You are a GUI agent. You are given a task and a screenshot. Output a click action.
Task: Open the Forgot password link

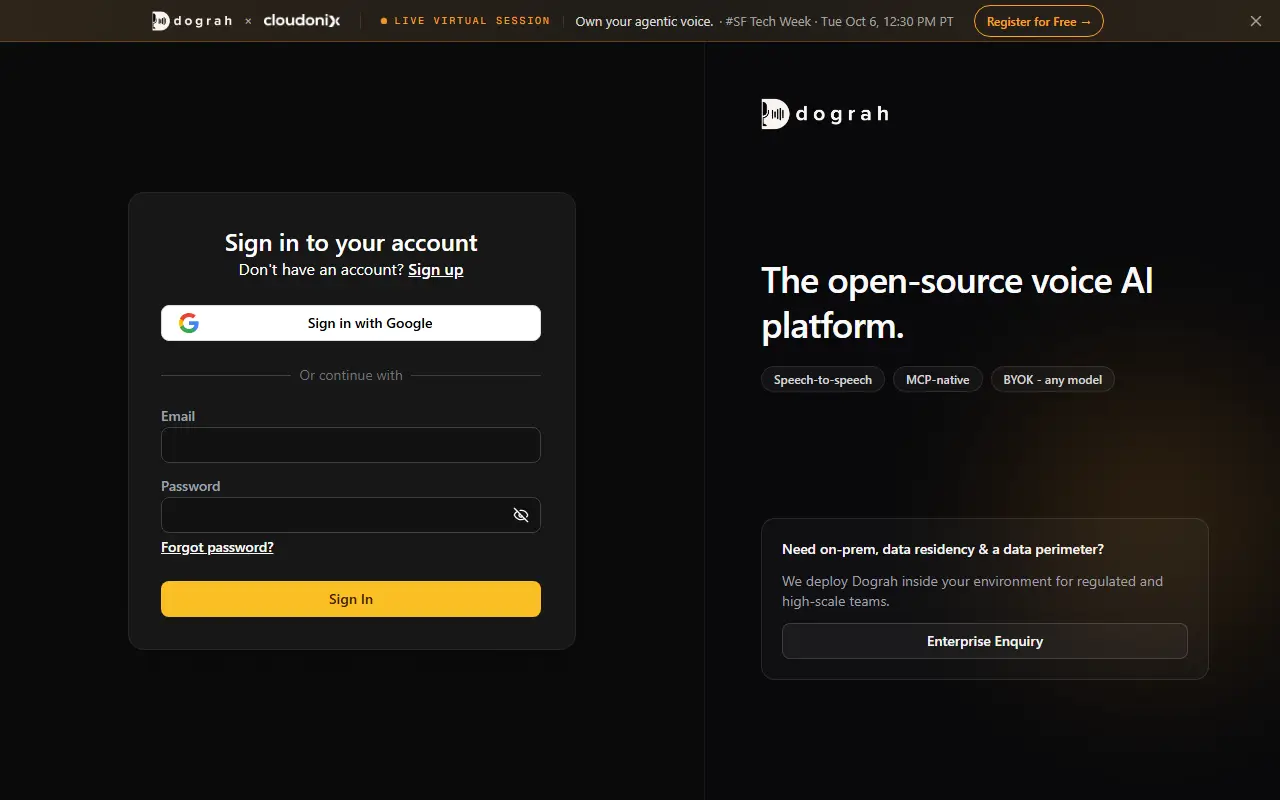pos(217,547)
